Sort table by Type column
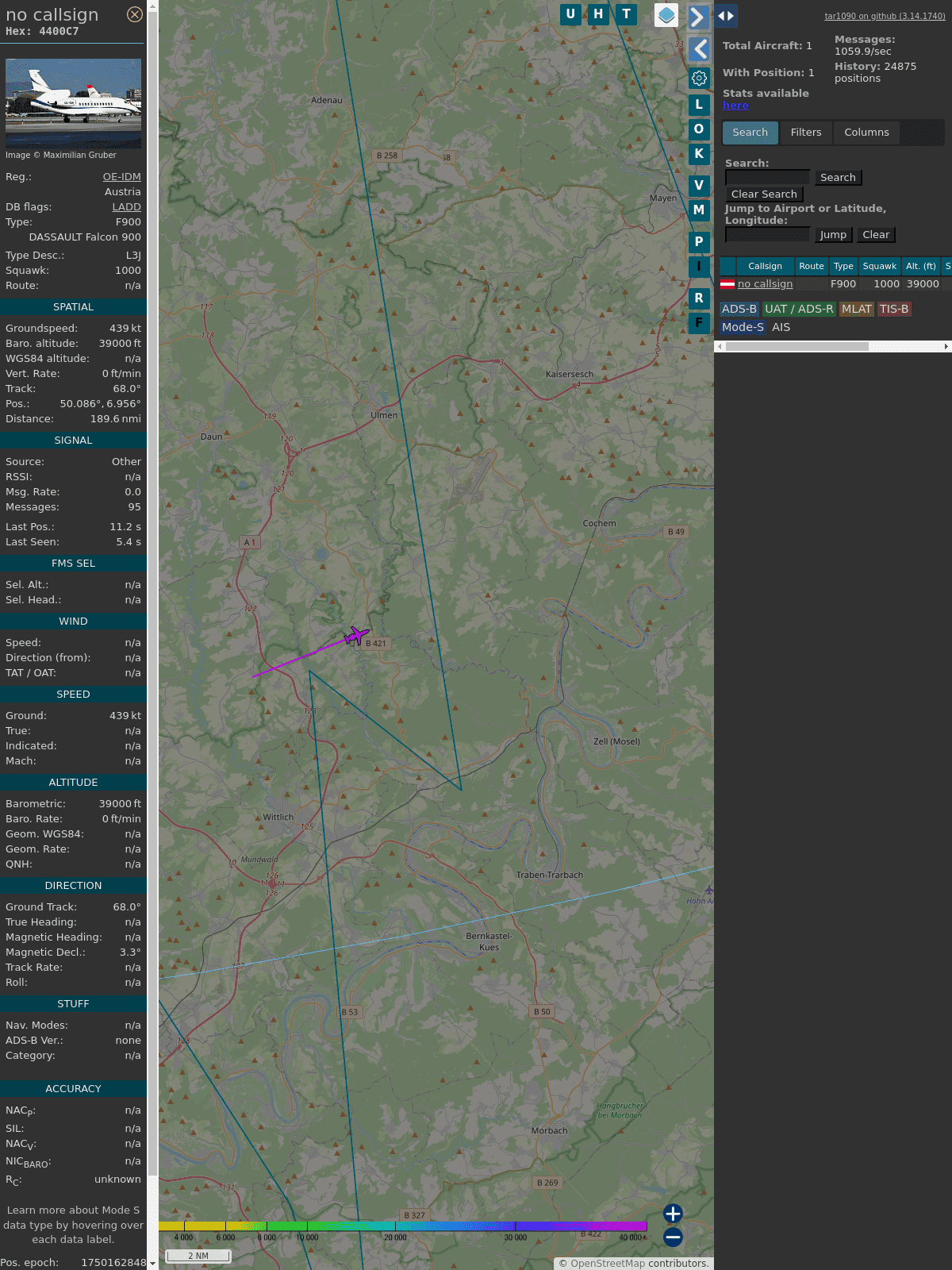Screen dimensions: 952x1270 pyautogui.click(x=843, y=267)
